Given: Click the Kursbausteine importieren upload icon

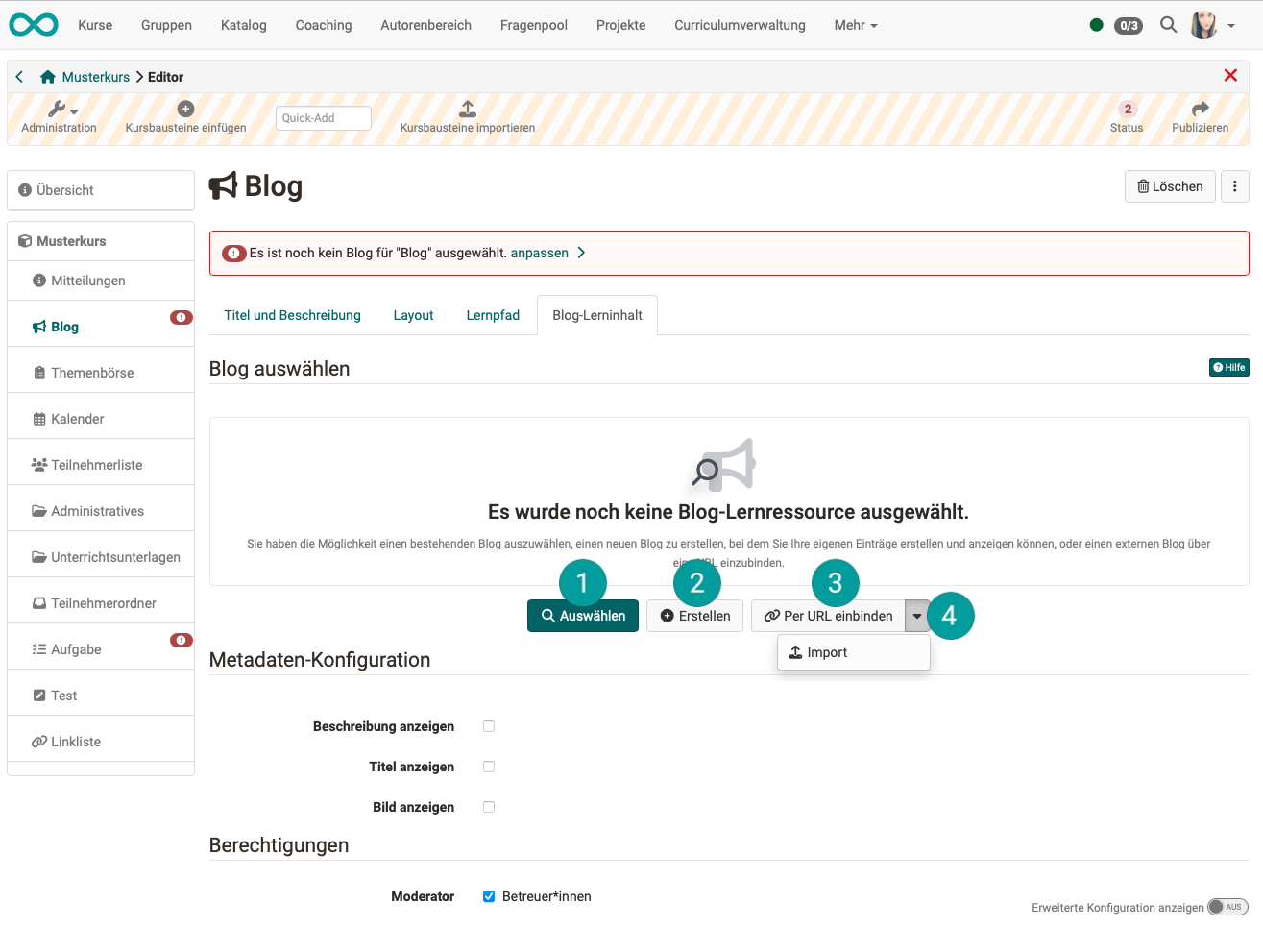Looking at the screenshot, I should [x=467, y=108].
